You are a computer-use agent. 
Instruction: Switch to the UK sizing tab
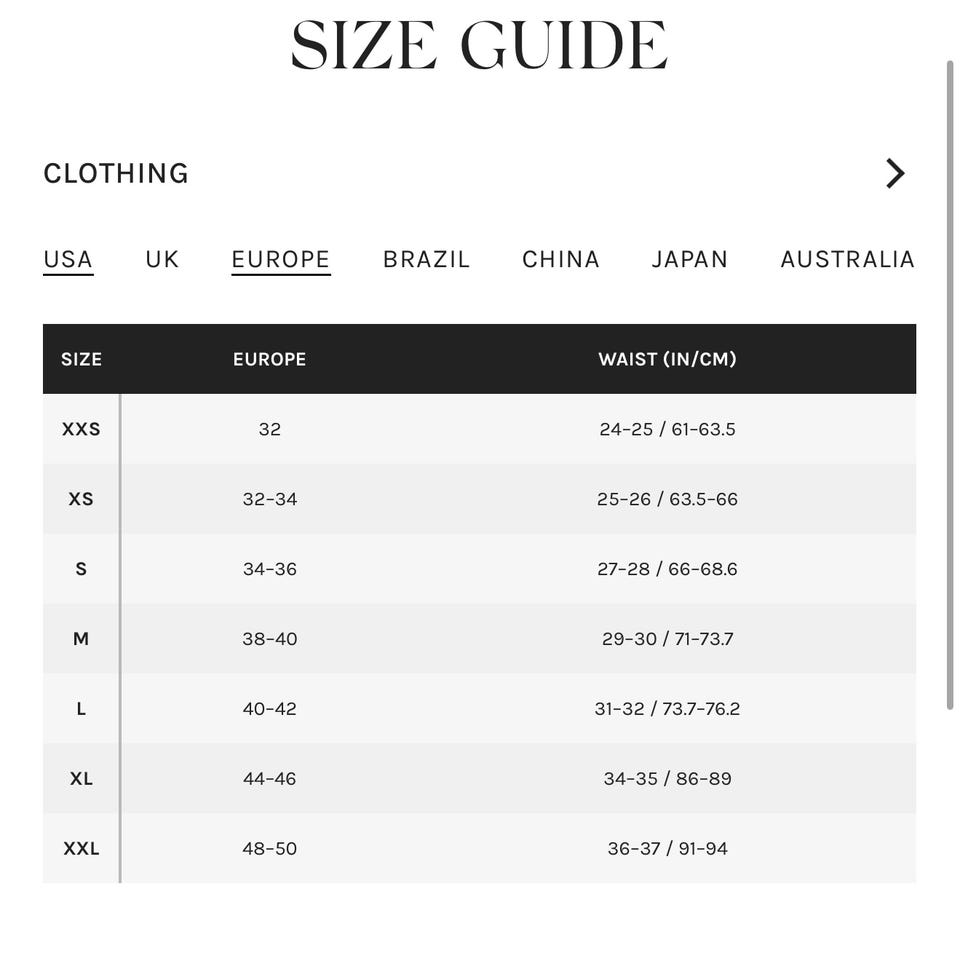[162, 259]
